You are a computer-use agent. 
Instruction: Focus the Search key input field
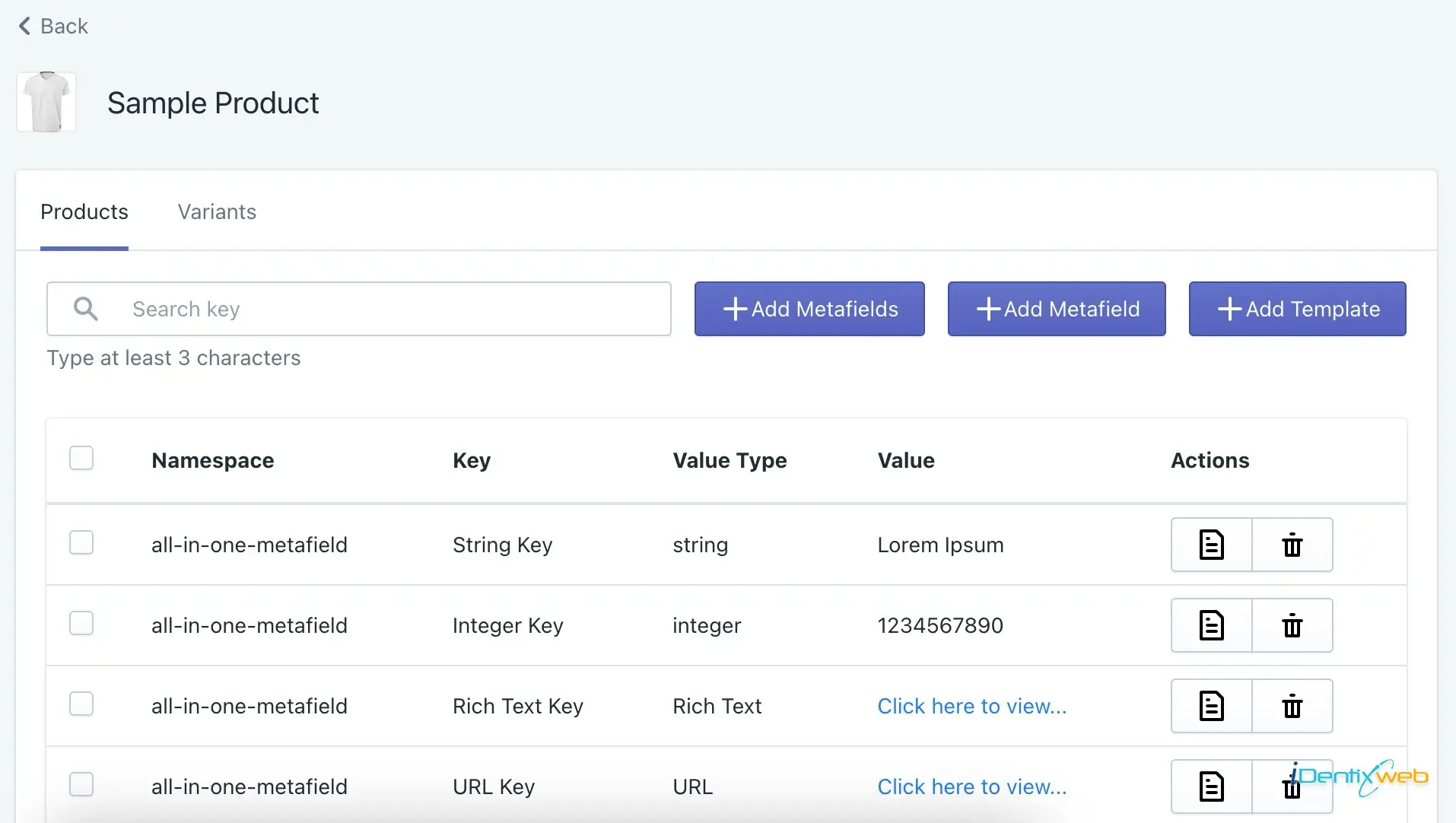396,309
